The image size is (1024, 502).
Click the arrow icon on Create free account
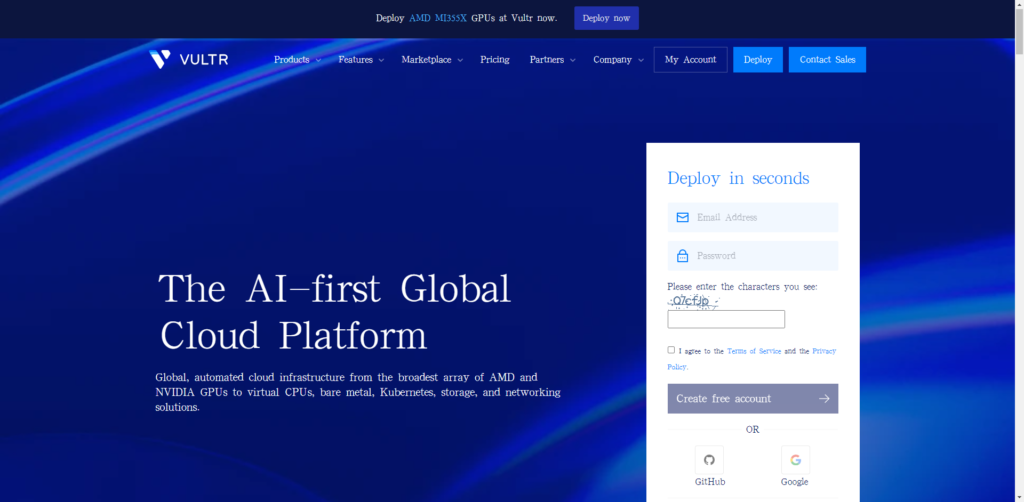coord(823,399)
